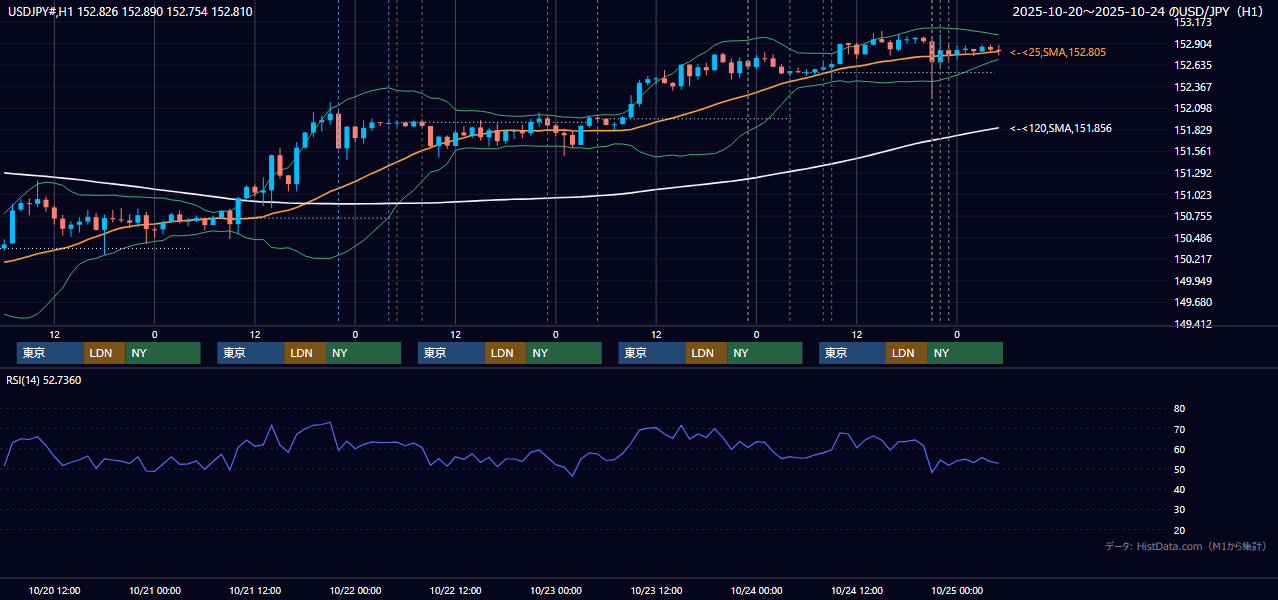Click the RSI scale value 80
The image size is (1278, 600).
(x=1179, y=409)
